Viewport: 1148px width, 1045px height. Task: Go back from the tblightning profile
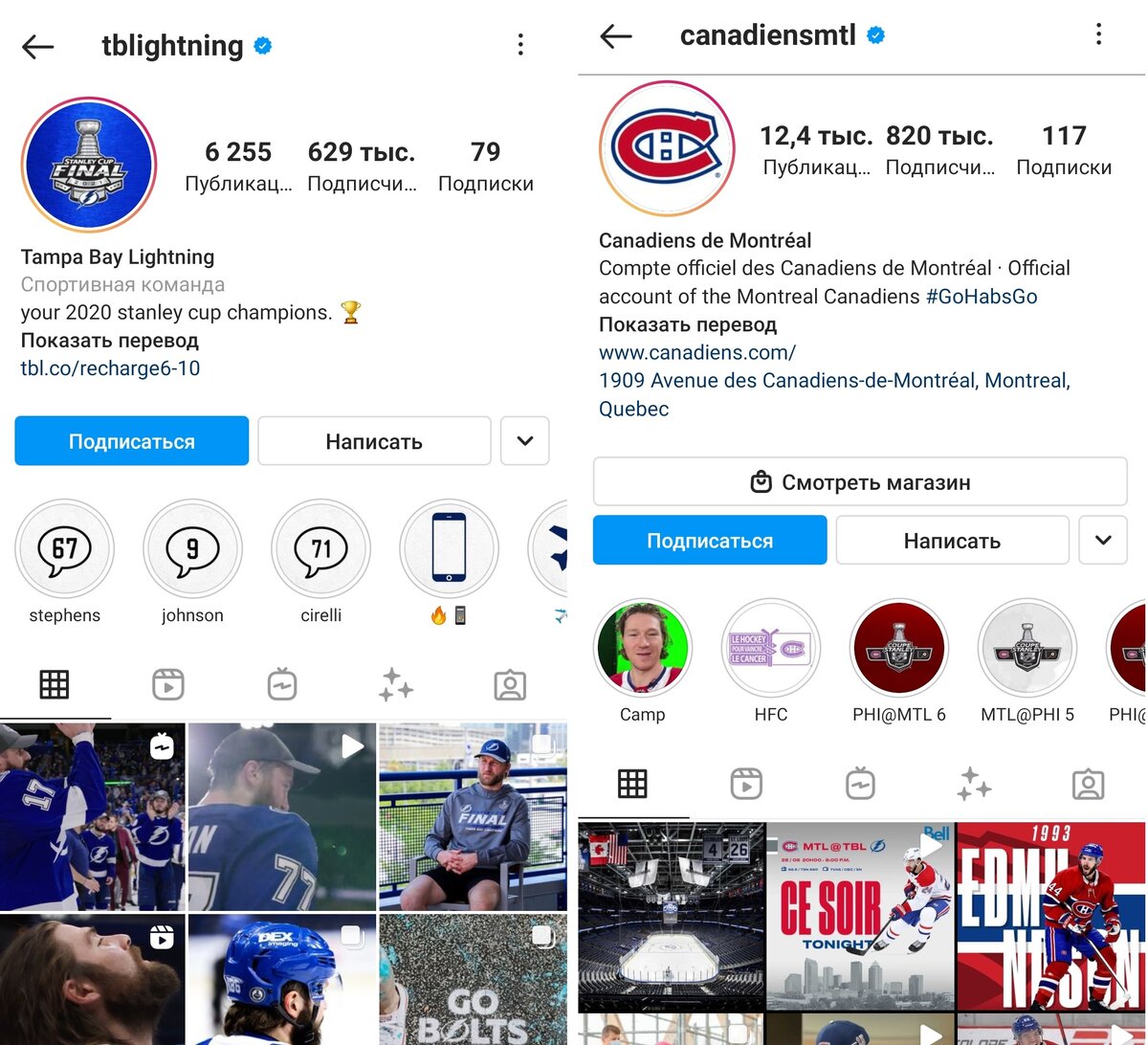coord(37,46)
